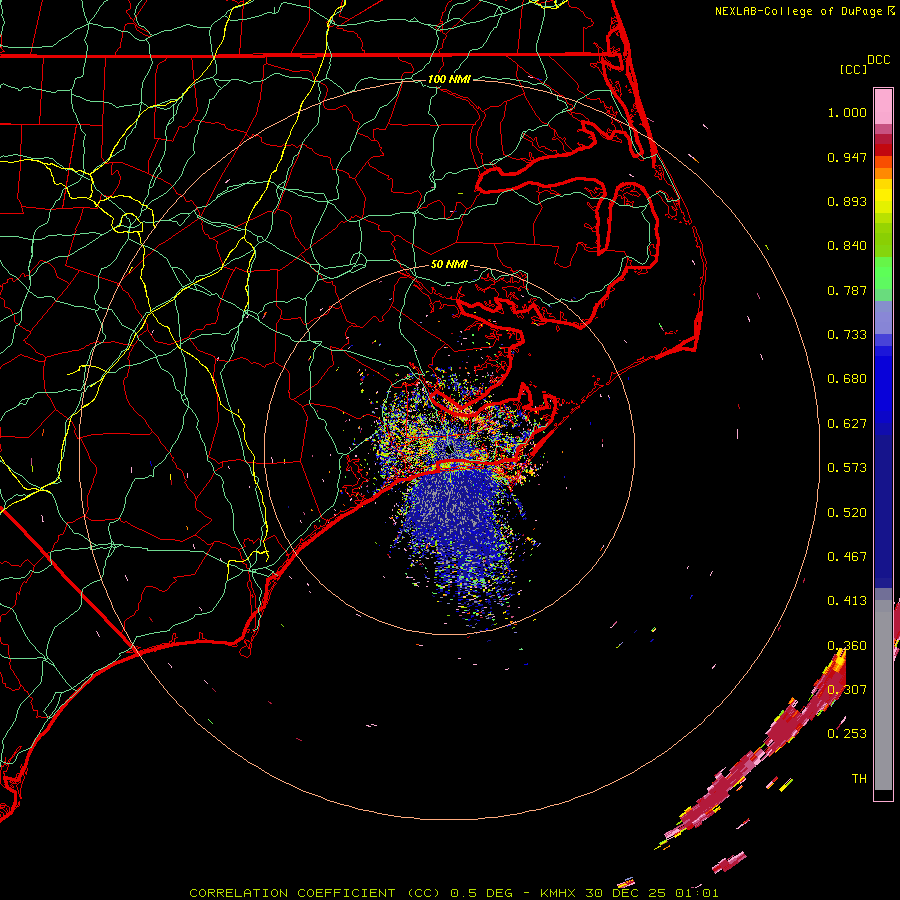Click the 0.947 legend value
900x900 pixels.
[x=847, y=157]
